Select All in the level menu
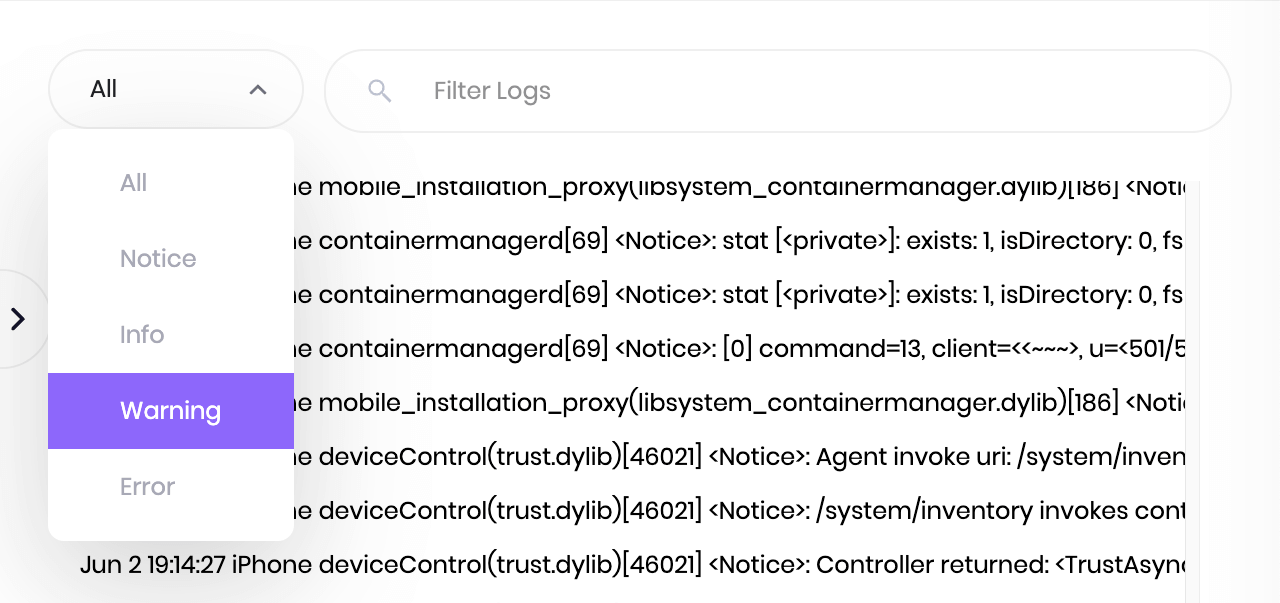This screenshot has width=1280, height=603. pos(171,183)
